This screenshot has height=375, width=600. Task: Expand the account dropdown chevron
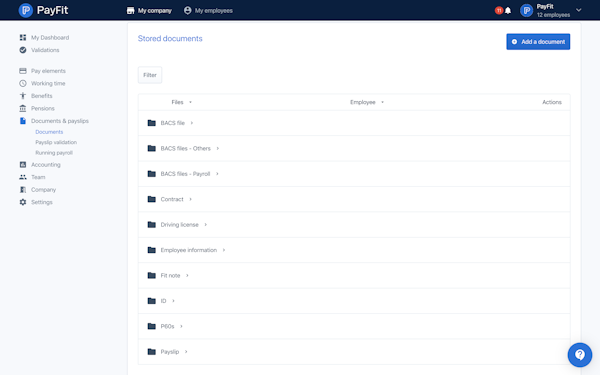[x=579, y=10]
